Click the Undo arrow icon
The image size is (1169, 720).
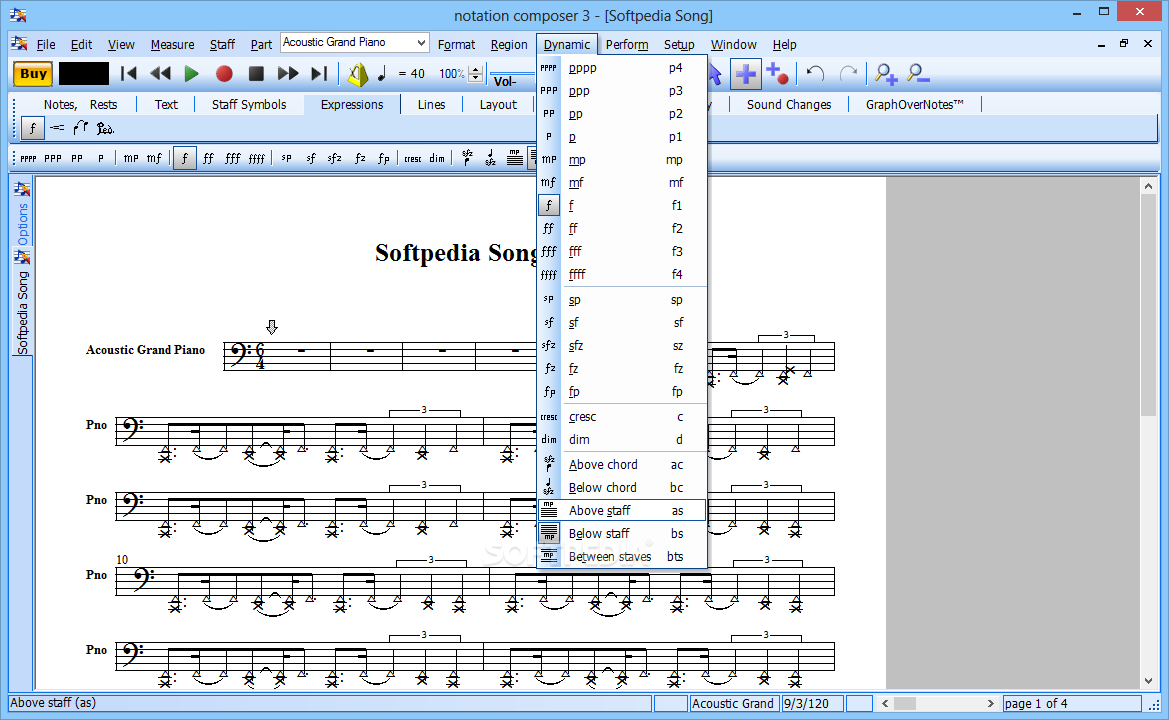[815, 73]
